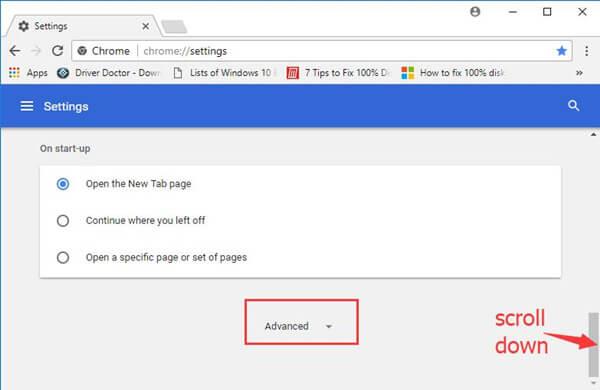Click the scrollbar up arrow
The image size is (600, 390).
click(593, 135)
